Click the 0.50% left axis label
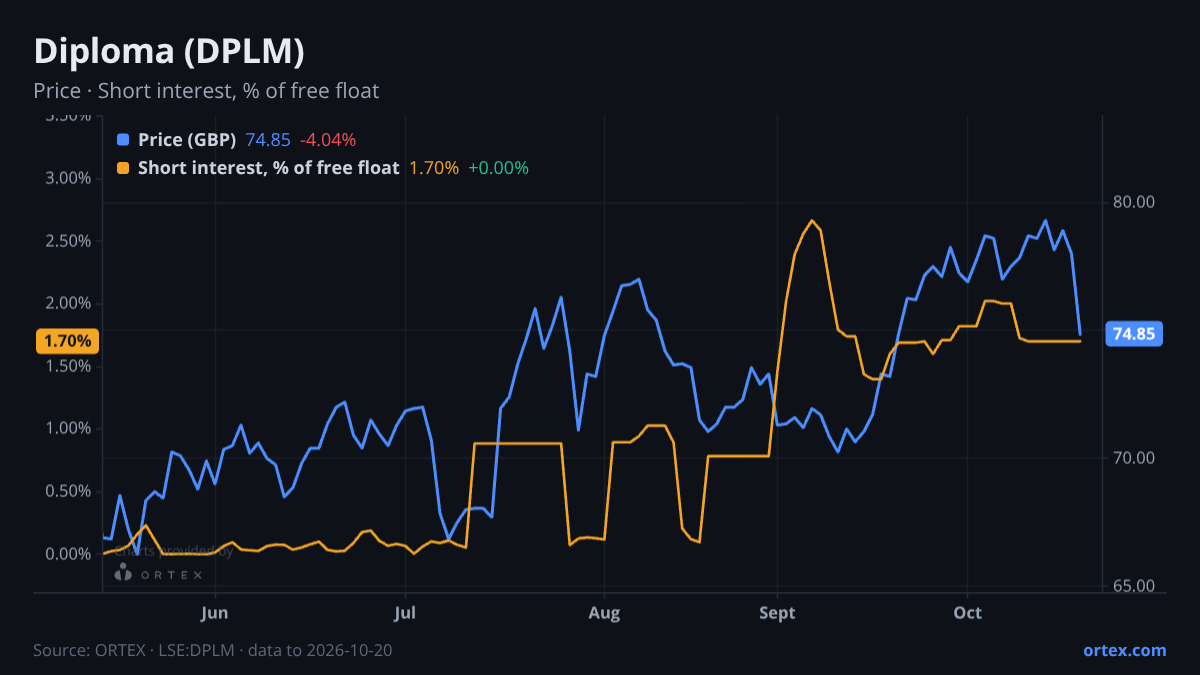The height and width of the screenshot is (675, 1200). pyautogui.click(x=69, y=491)
